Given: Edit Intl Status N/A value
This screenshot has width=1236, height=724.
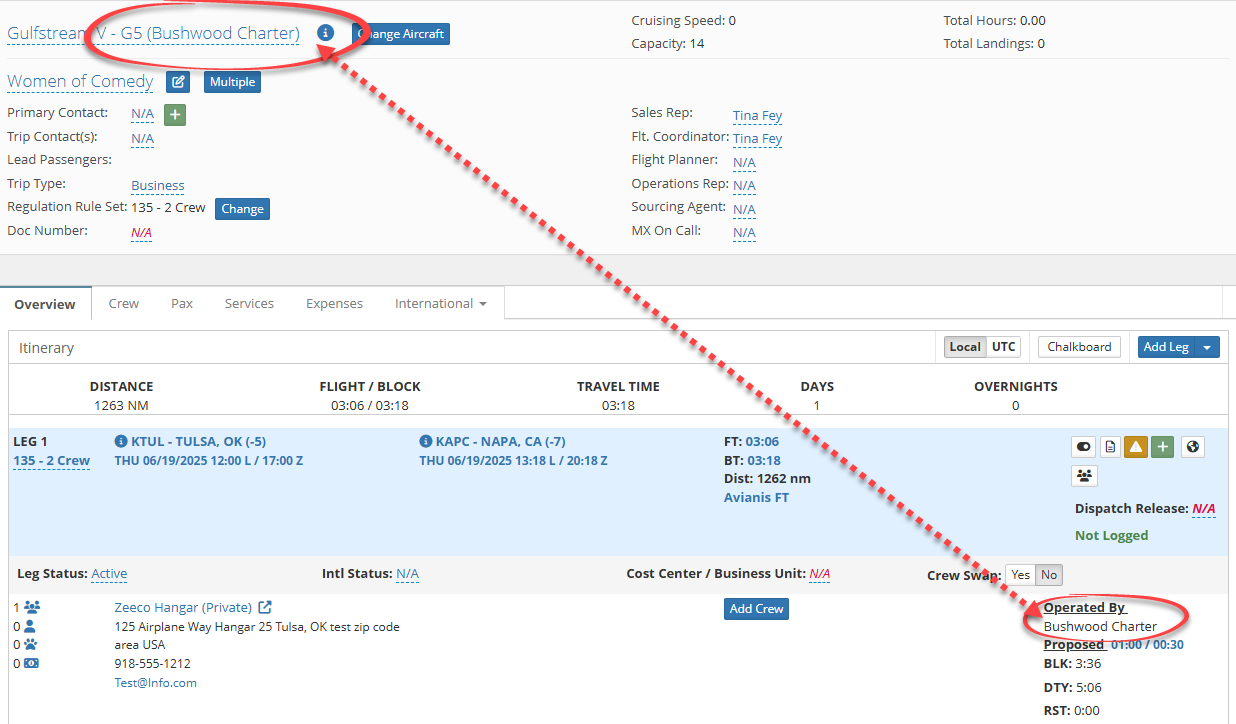Looking at the screenshot, I should (x=407, y=574).
